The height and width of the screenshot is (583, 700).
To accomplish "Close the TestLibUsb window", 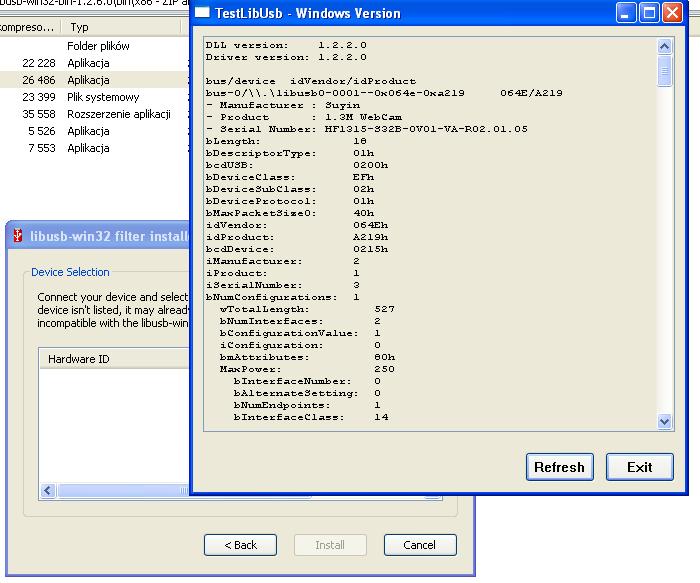I will pos(672,13).
